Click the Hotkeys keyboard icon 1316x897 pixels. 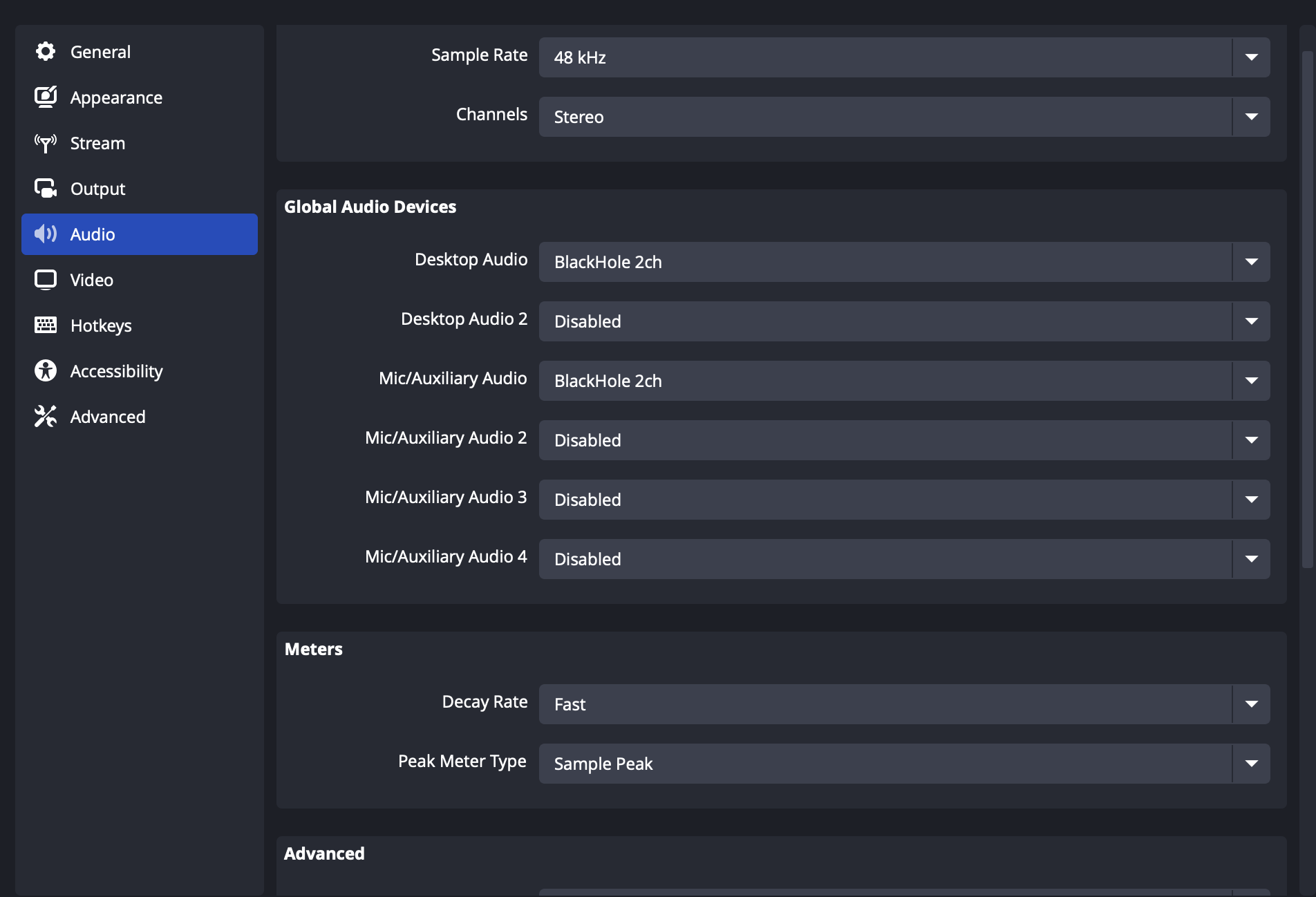(x=46, y=325)
